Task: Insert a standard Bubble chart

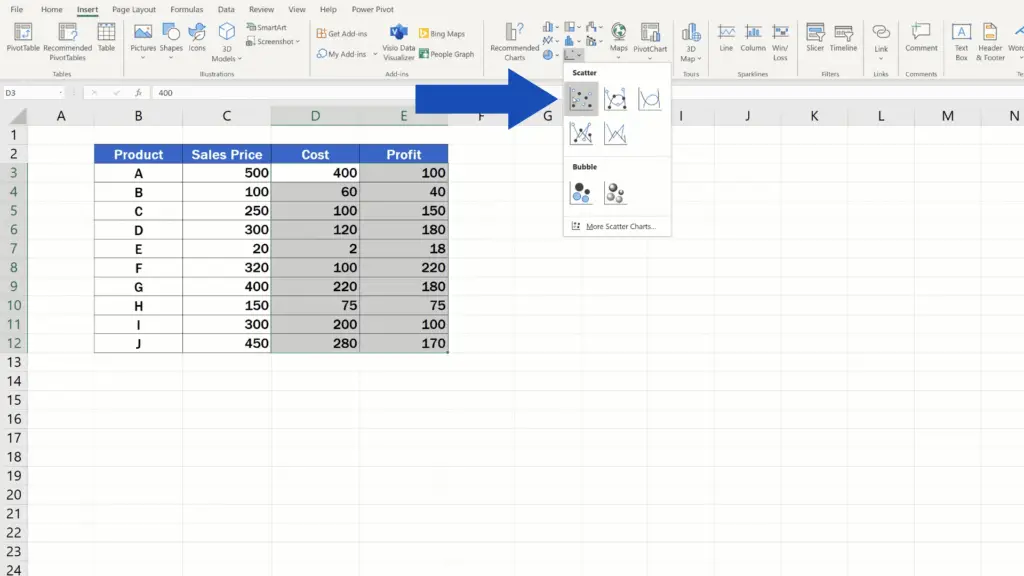Action: pyautogui.click(x=582, y=193)
